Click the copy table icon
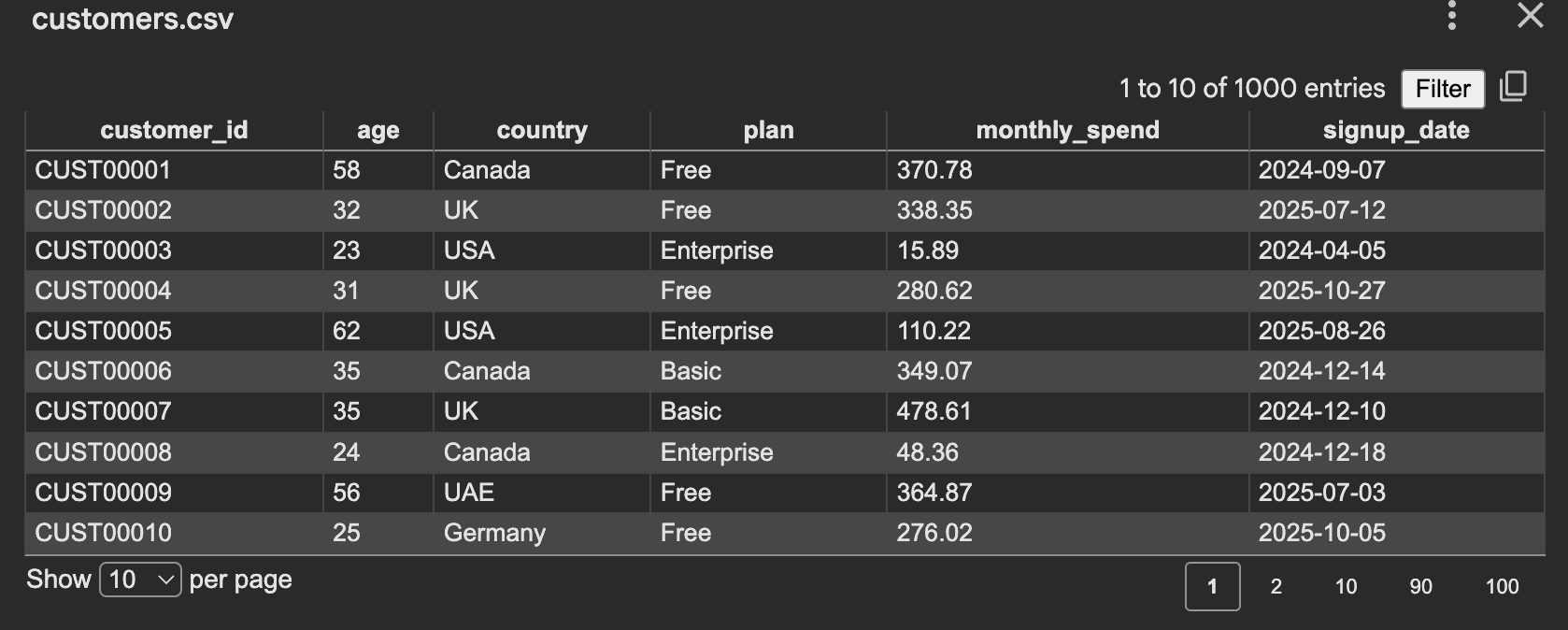The width and height of the screenshot is (1568, 630). point(1514,87)
